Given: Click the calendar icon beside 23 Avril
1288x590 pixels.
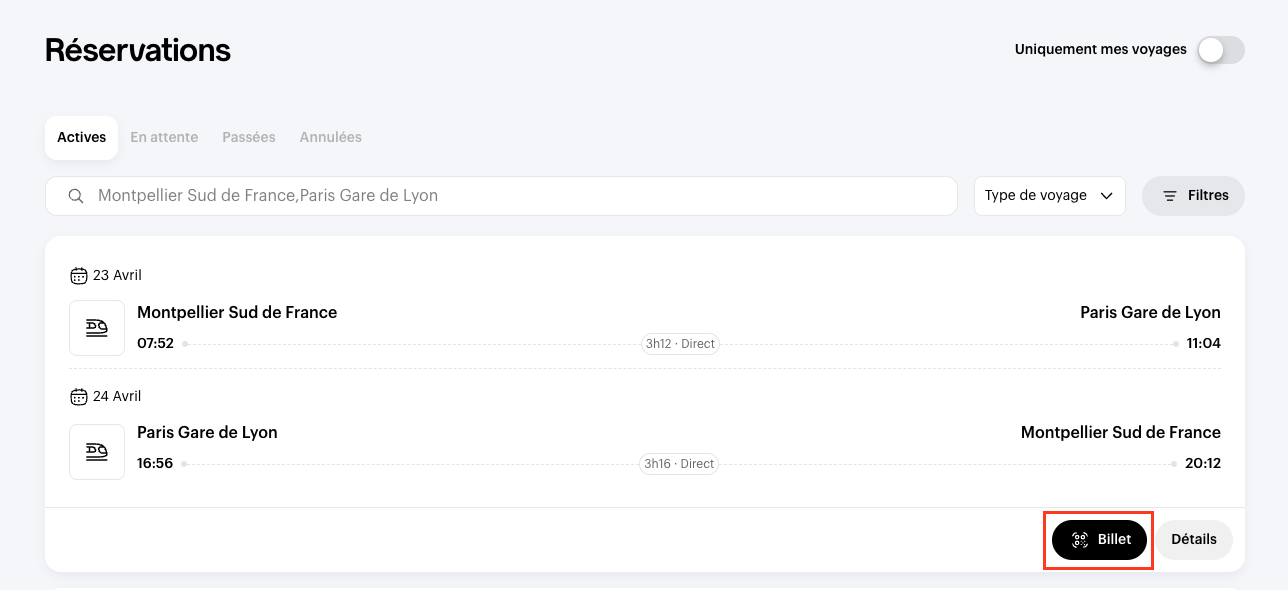Looking at the screenshot, I should (x=79, y=276).
